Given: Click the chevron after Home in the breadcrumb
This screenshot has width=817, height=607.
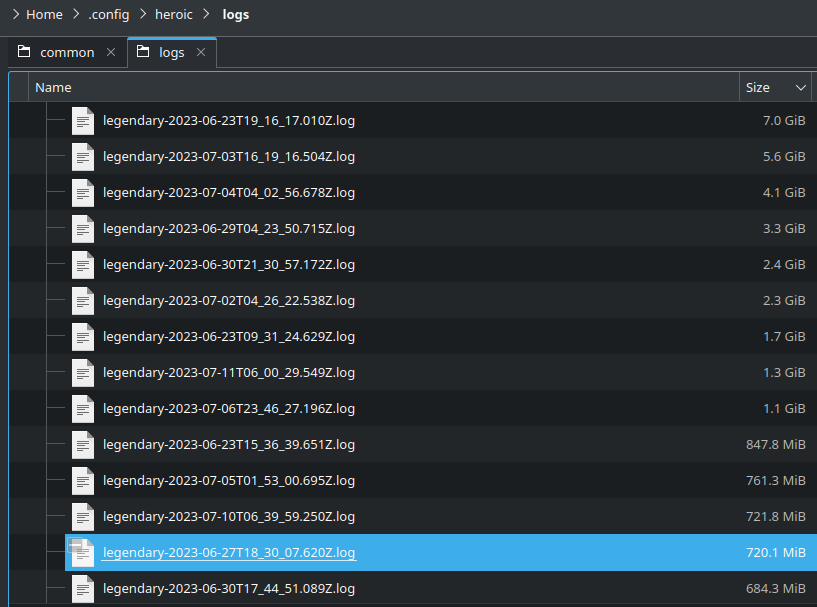Looking at the screenshot, I should coord(75,14).
